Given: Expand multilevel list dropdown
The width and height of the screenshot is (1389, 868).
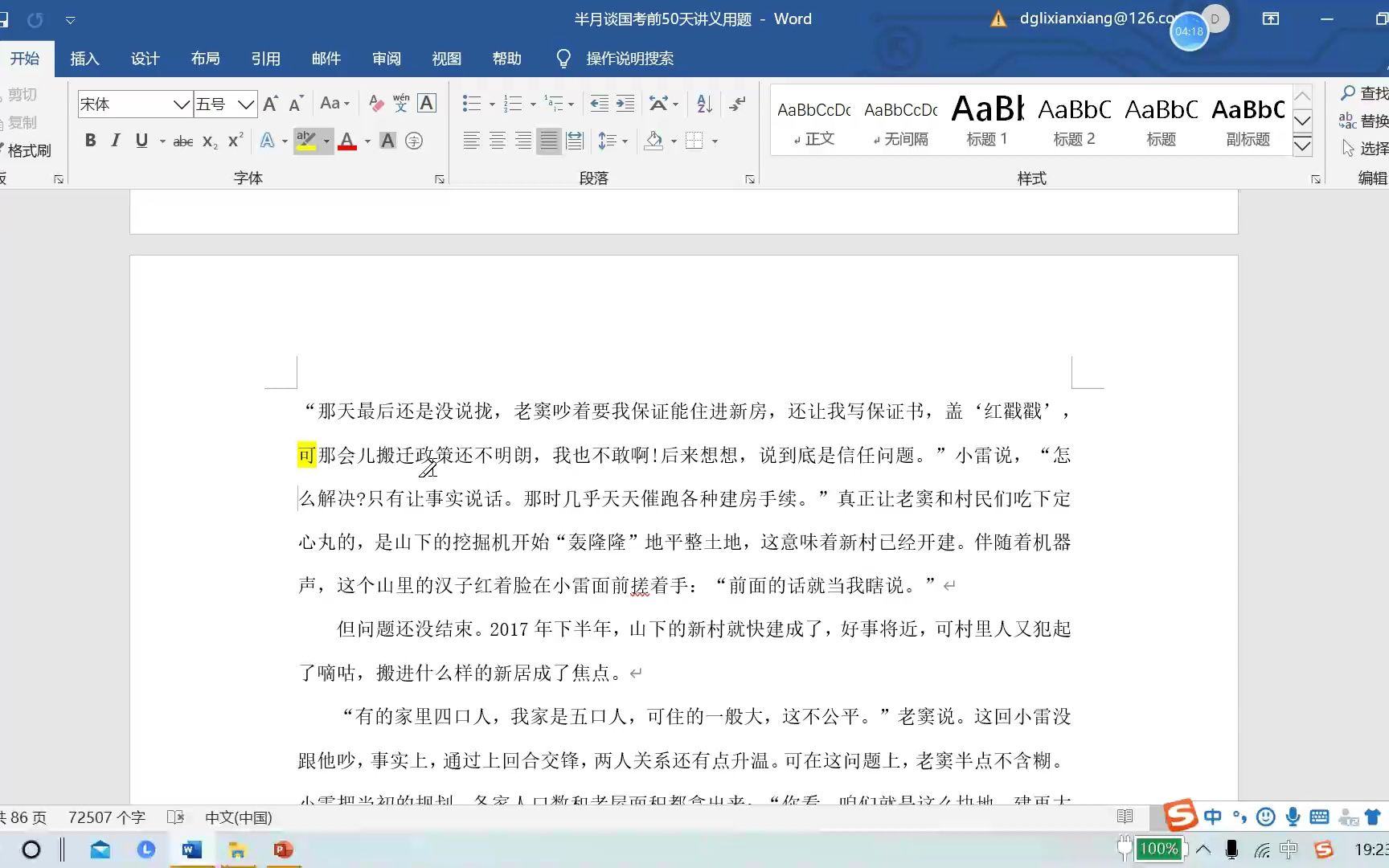Looking at the screenshot, I should pos(572,104).
